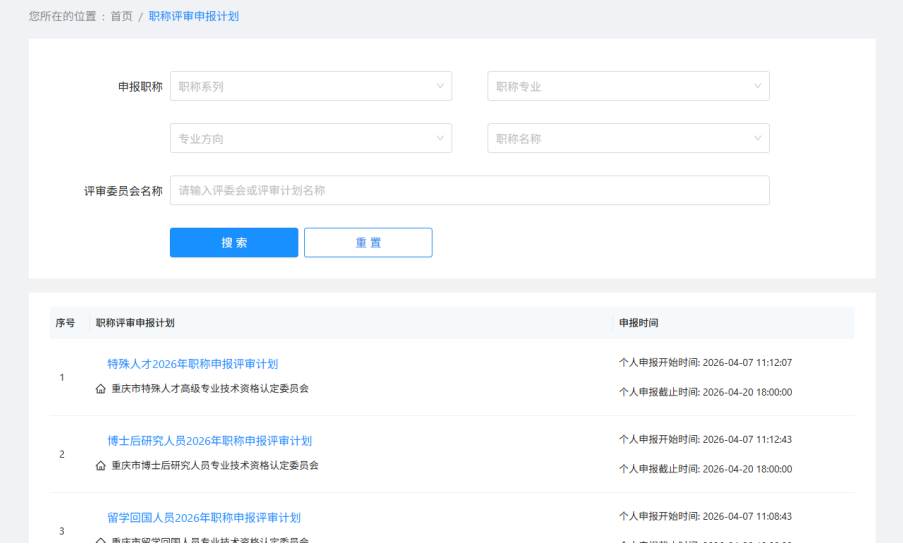The image size is (903, 546).
Task: Go to 首页 in the breadcrumb
Action: pos(121,16)
